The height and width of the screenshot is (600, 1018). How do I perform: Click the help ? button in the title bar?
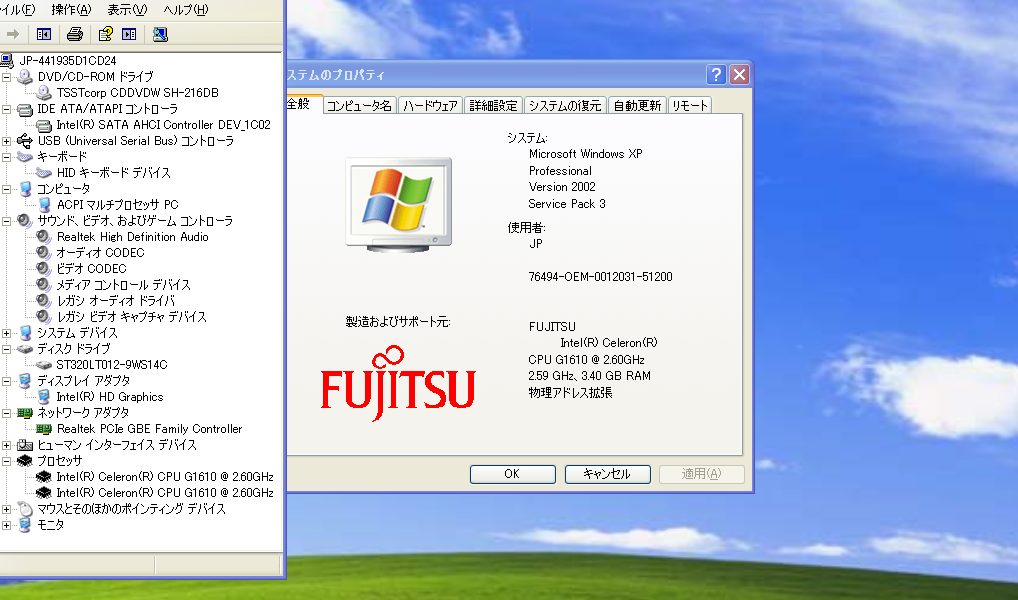[715, 75]
